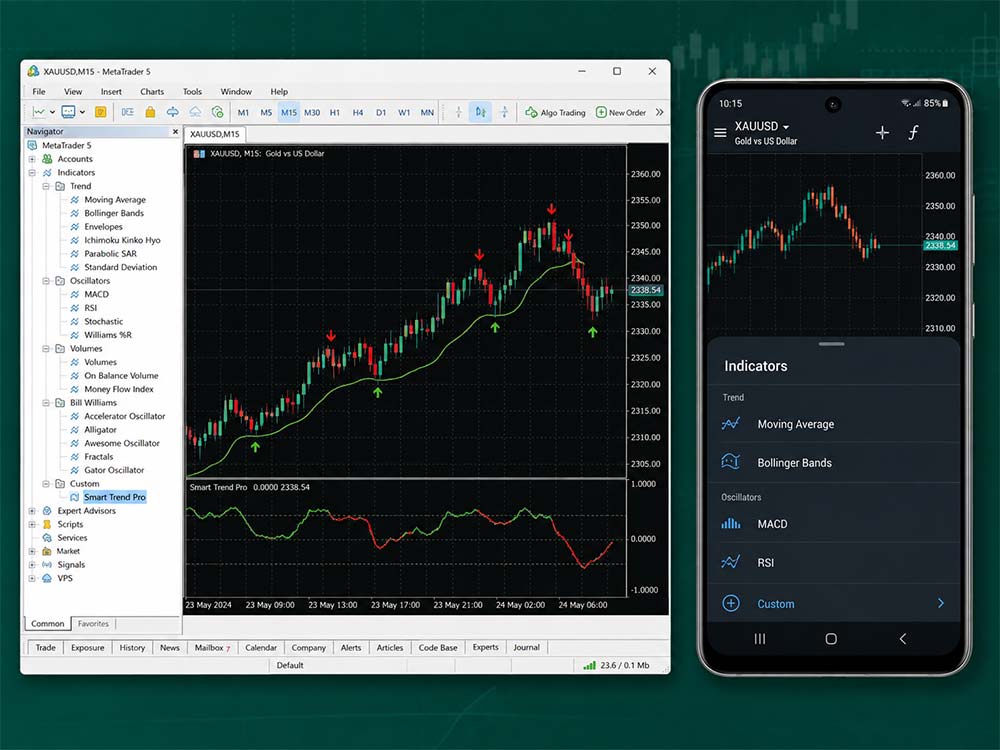This screenshot has height=750, width=1000.
Task: Select the bar chart type icon
Action: [458, 112]
